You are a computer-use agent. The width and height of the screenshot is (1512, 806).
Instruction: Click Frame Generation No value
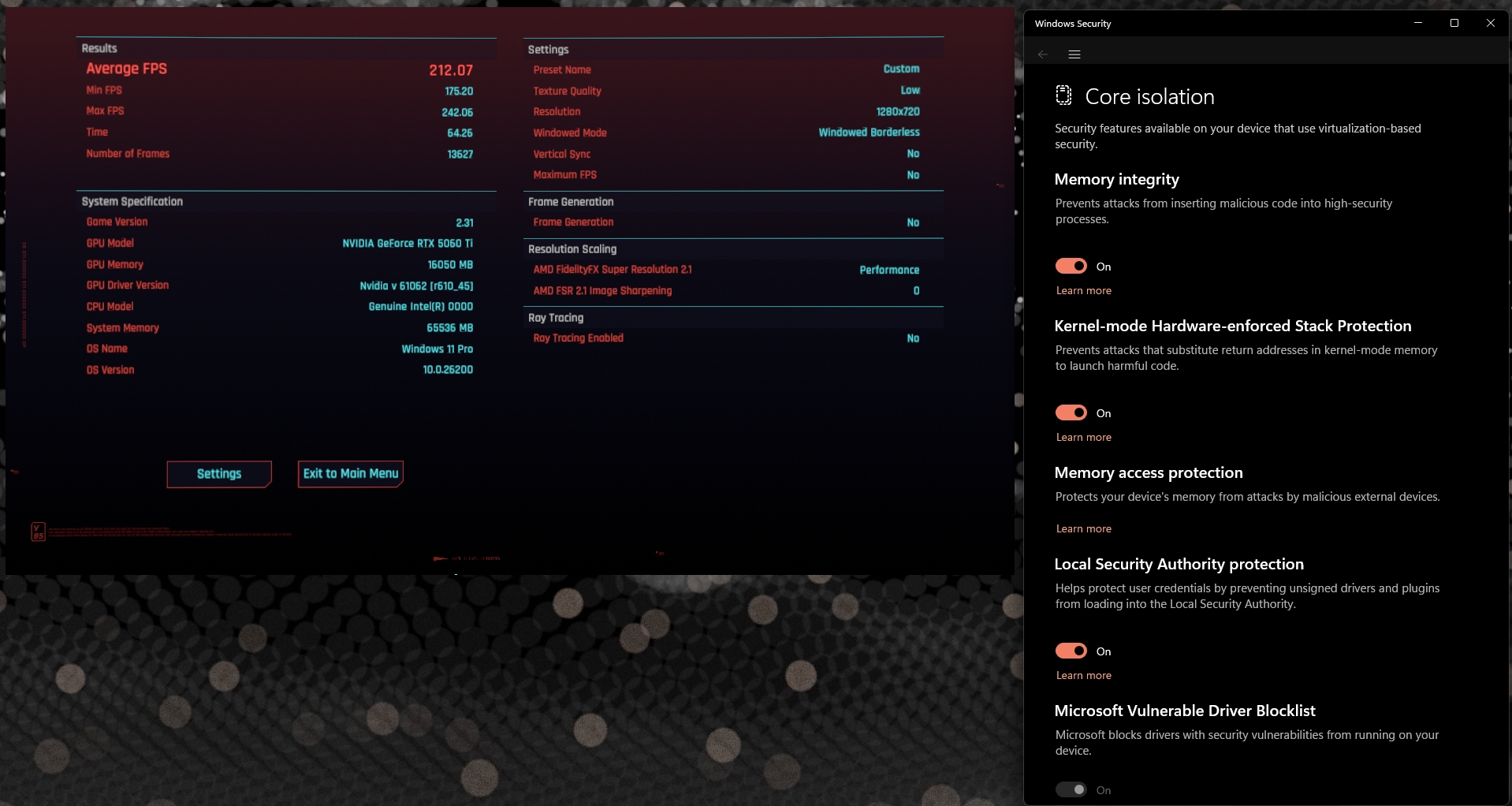click(x=913, y=223)
